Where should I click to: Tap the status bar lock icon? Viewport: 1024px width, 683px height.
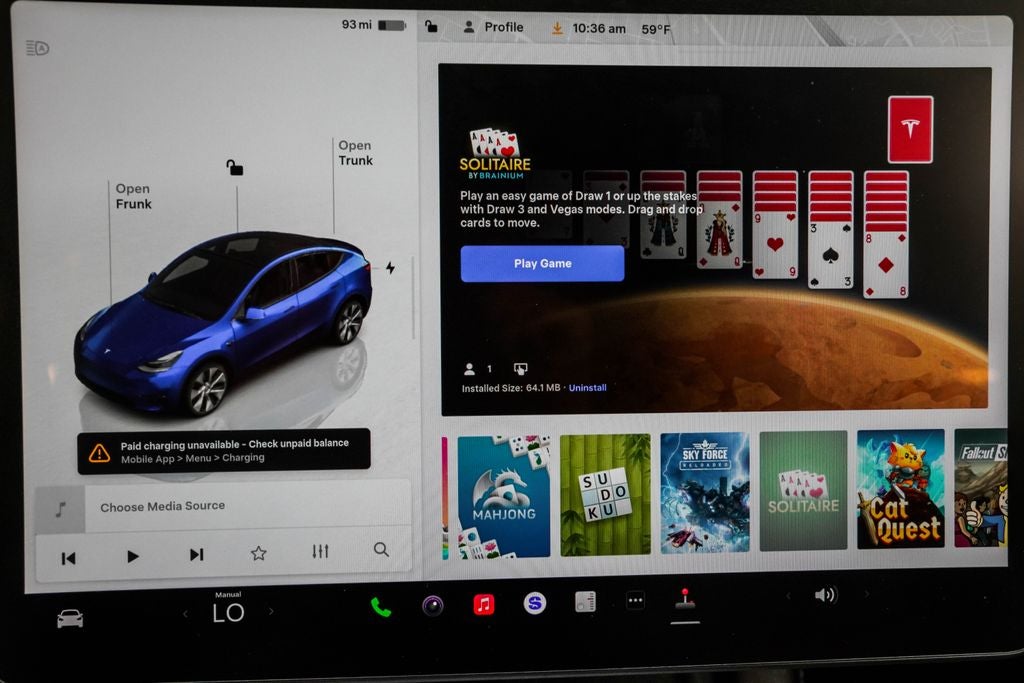pyautogui.click(x=431, y=26)
